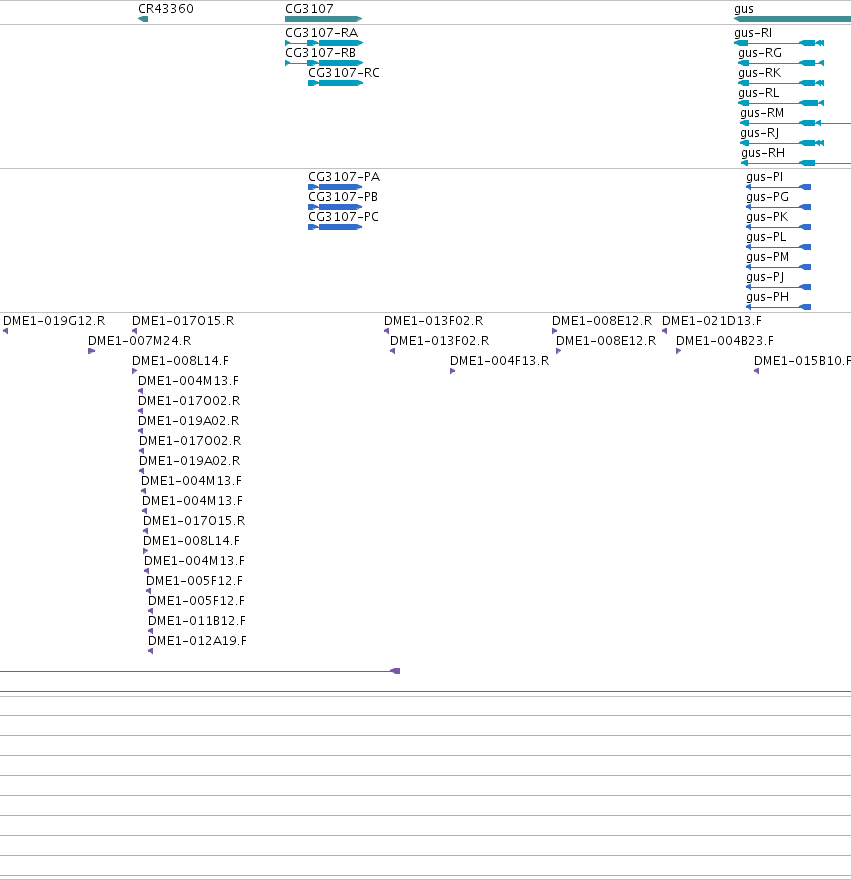Choose the gus-PK protein track item
851x880 pixels.
(x=778, y=227)
